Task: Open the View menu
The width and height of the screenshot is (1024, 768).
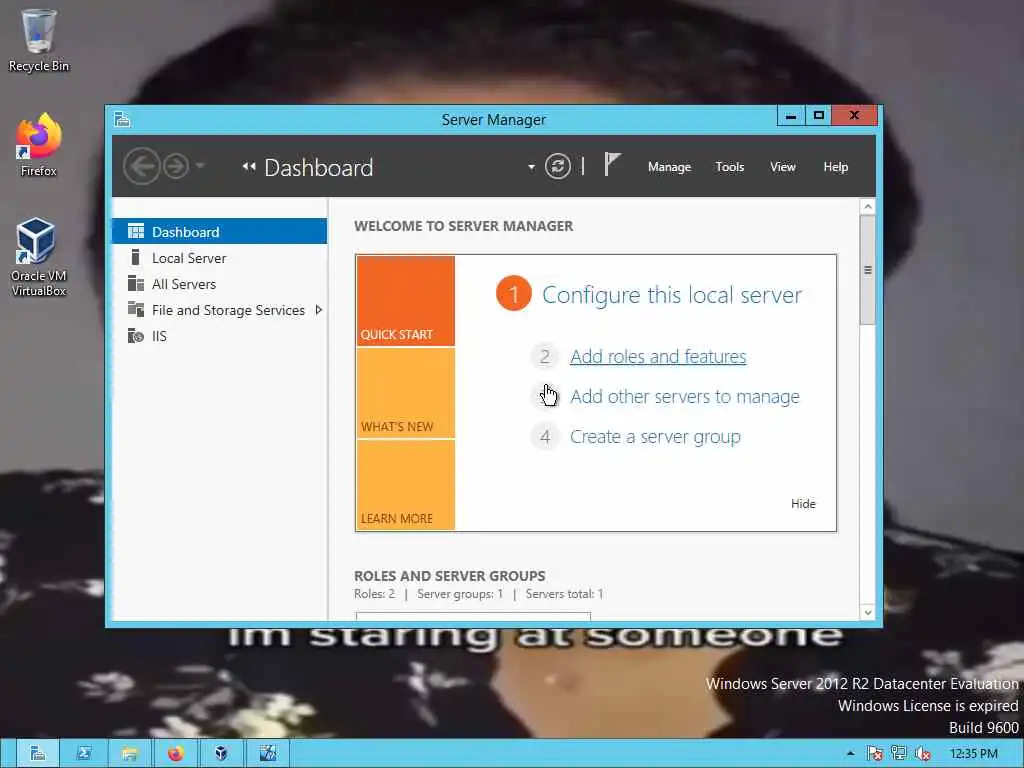Action: click(782, 167)
